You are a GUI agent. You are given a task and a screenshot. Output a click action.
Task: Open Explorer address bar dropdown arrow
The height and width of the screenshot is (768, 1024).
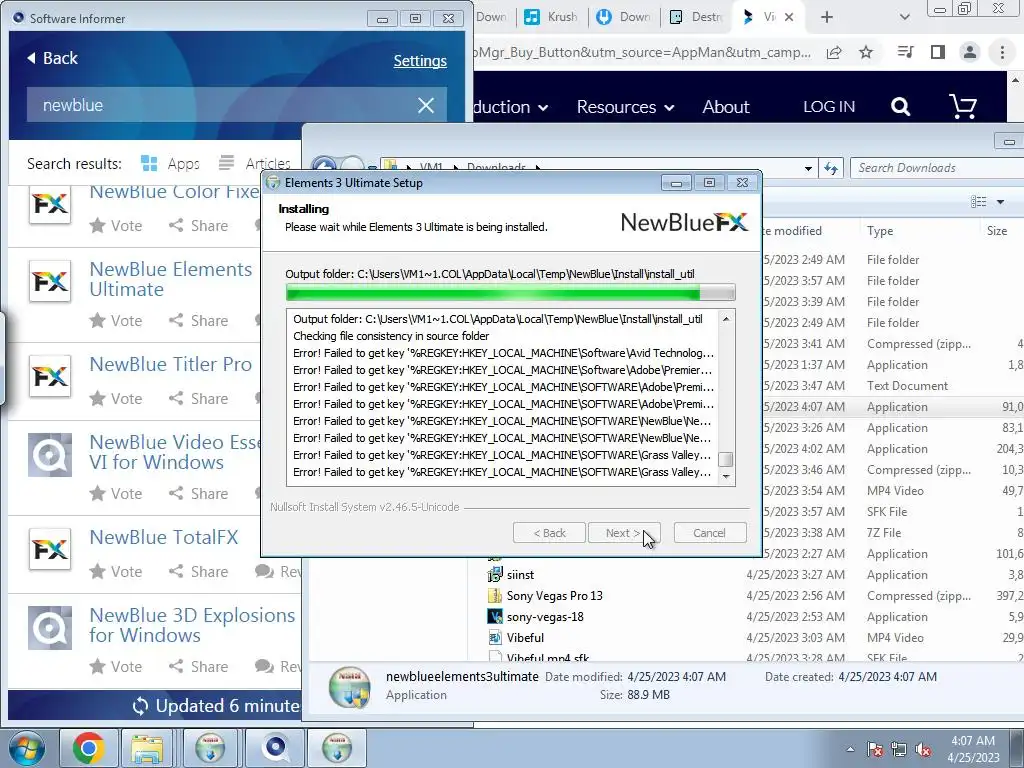pos(808,168)
